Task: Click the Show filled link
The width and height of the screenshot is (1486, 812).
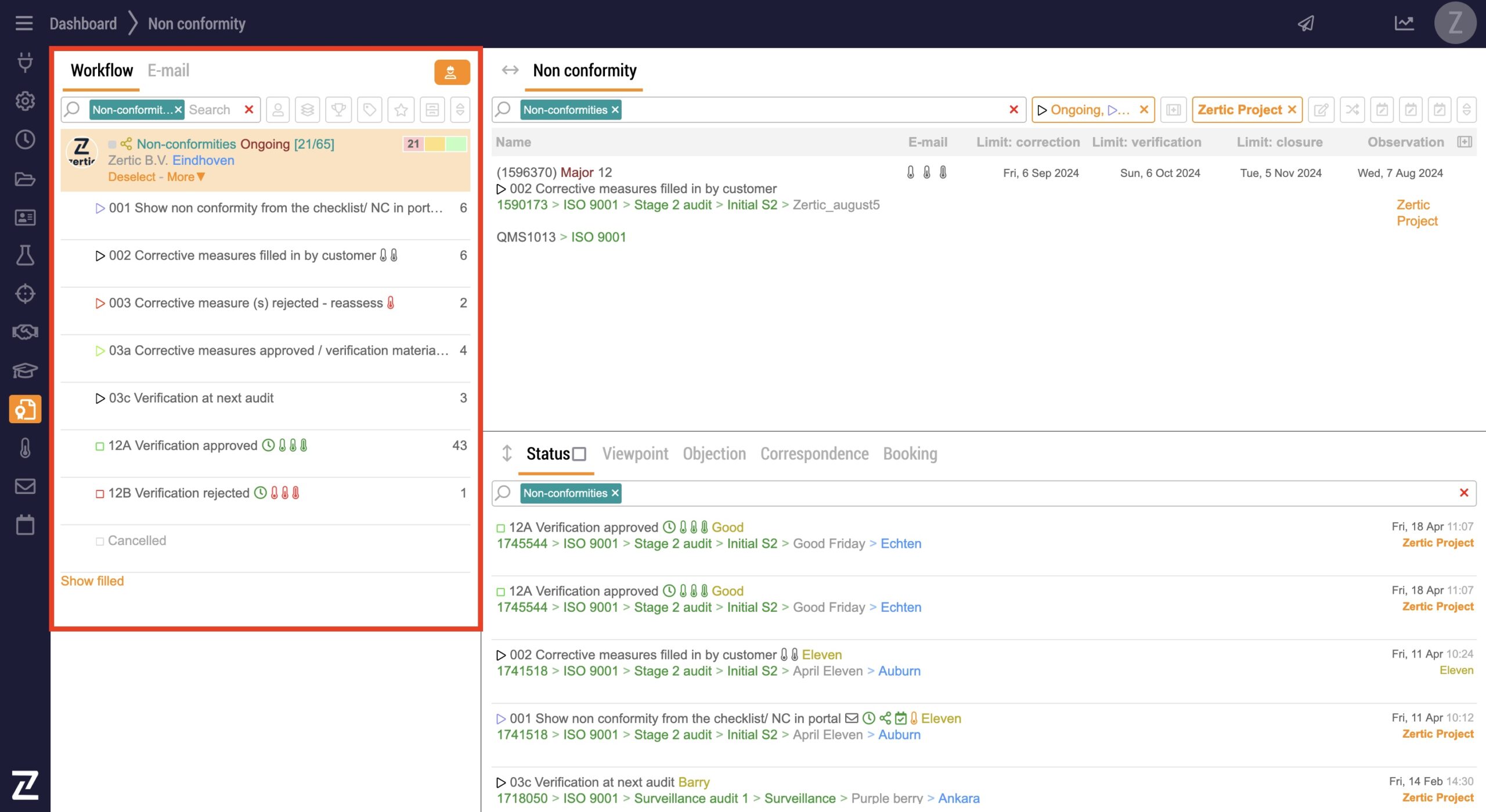Action: pos(92,581)
